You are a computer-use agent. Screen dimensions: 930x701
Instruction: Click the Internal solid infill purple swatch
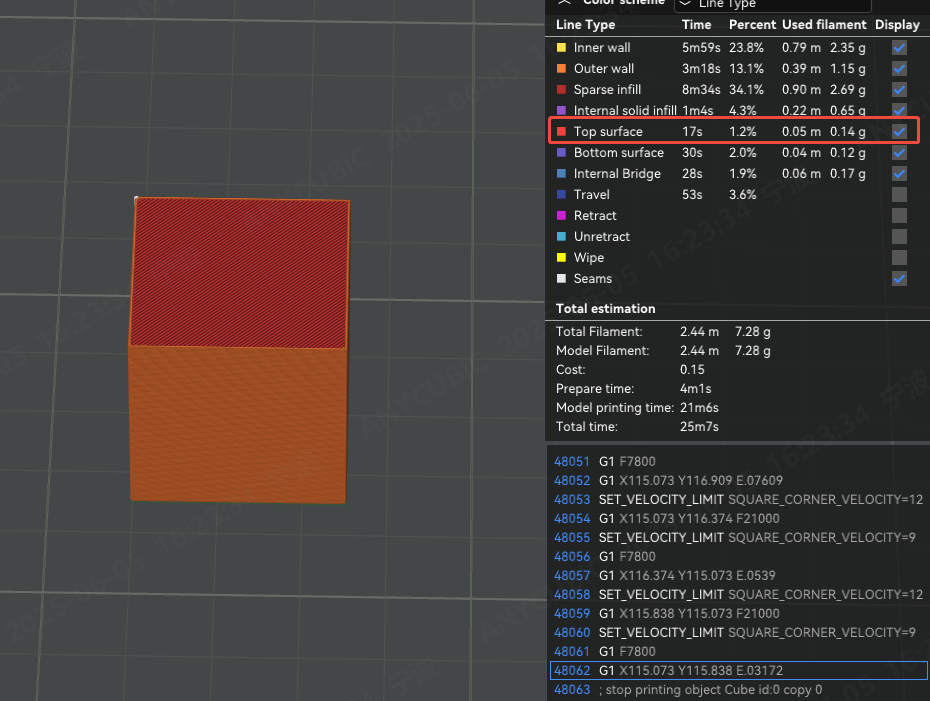click(561, 110)
